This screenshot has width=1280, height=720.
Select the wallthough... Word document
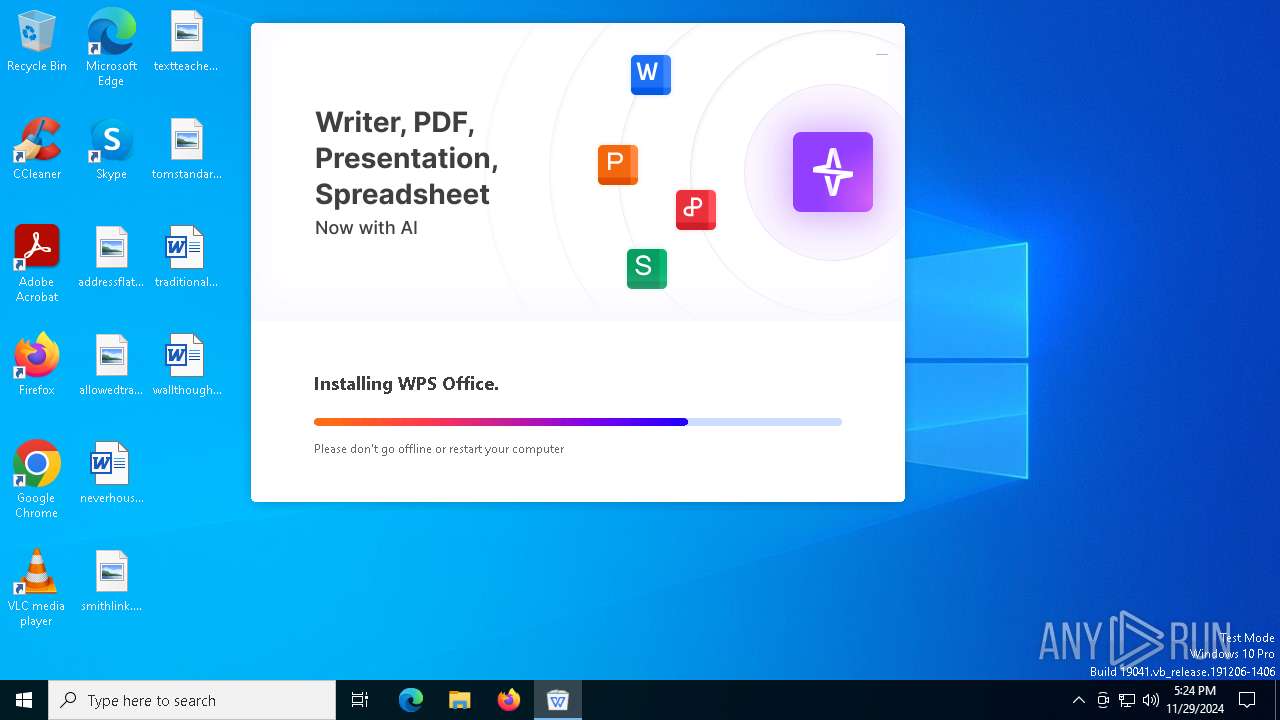tap(186, 366)
